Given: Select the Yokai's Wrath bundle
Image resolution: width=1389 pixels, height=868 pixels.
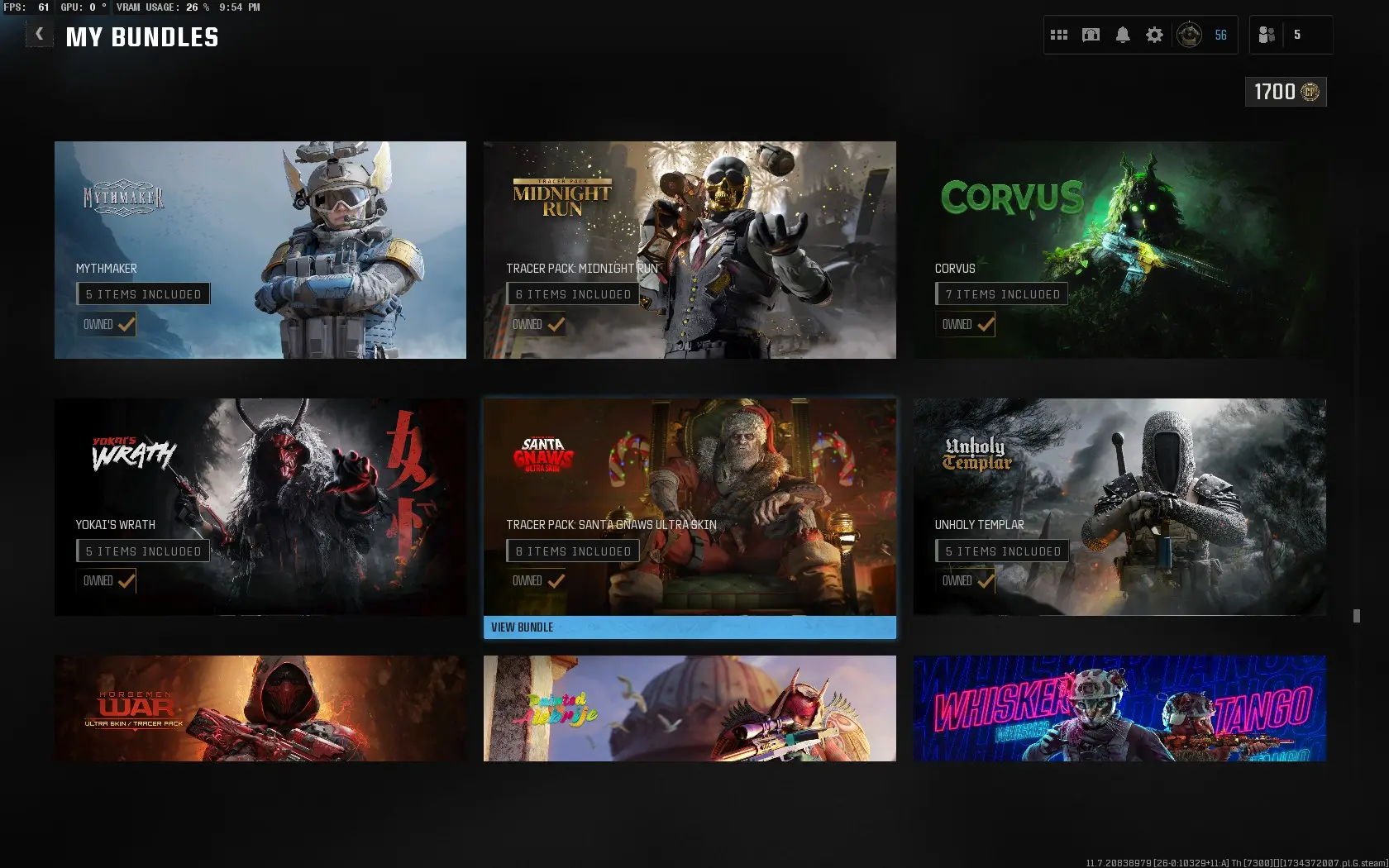Looking at the screenshot, I should pyautogui.click(x=260, y=507).
